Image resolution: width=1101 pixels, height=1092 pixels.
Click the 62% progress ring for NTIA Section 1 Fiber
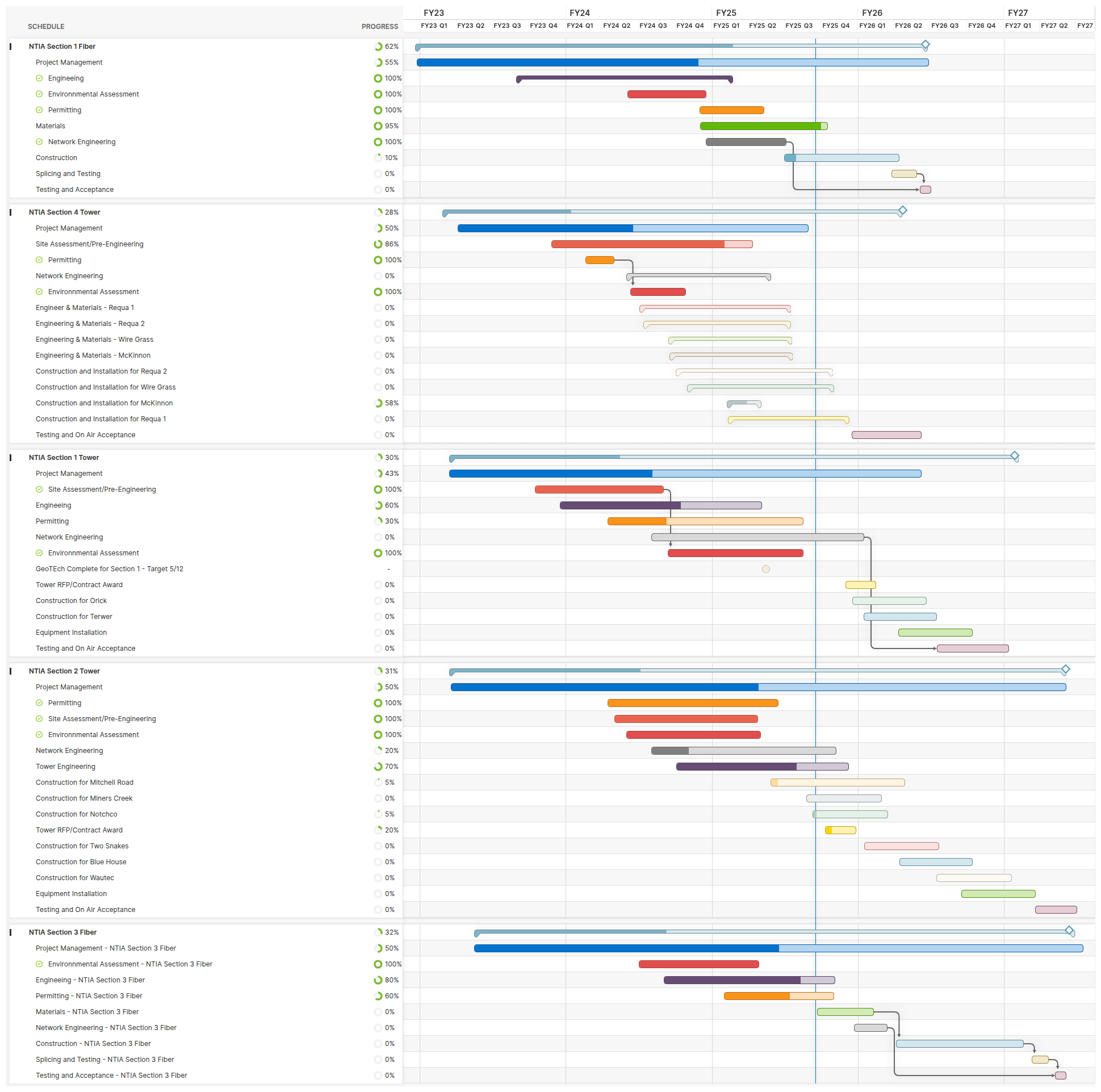pyautogui.click(x=378, y=47)
